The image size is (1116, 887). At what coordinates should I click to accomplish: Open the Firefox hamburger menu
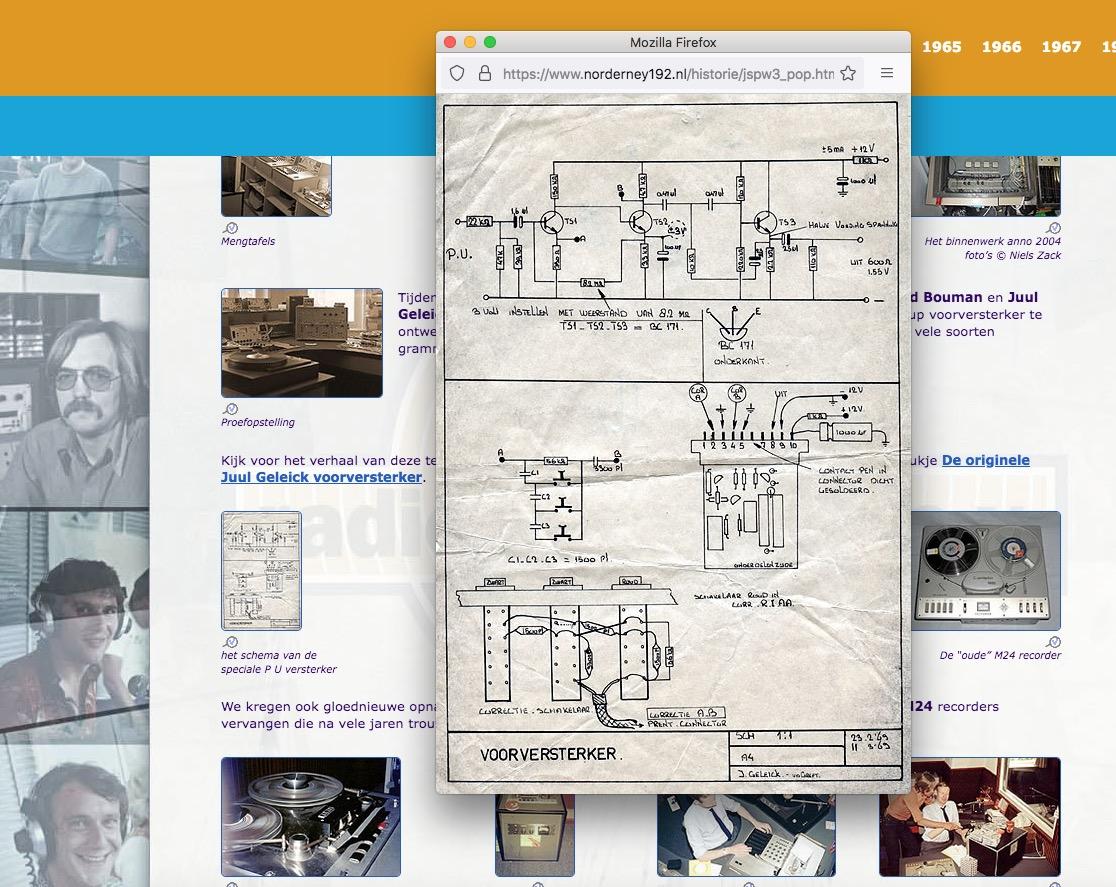(x=886, y=73)
